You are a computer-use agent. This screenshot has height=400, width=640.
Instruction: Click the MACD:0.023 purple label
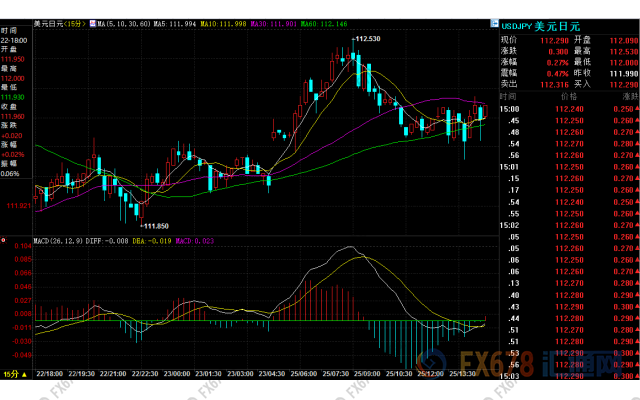click(195, 241)
